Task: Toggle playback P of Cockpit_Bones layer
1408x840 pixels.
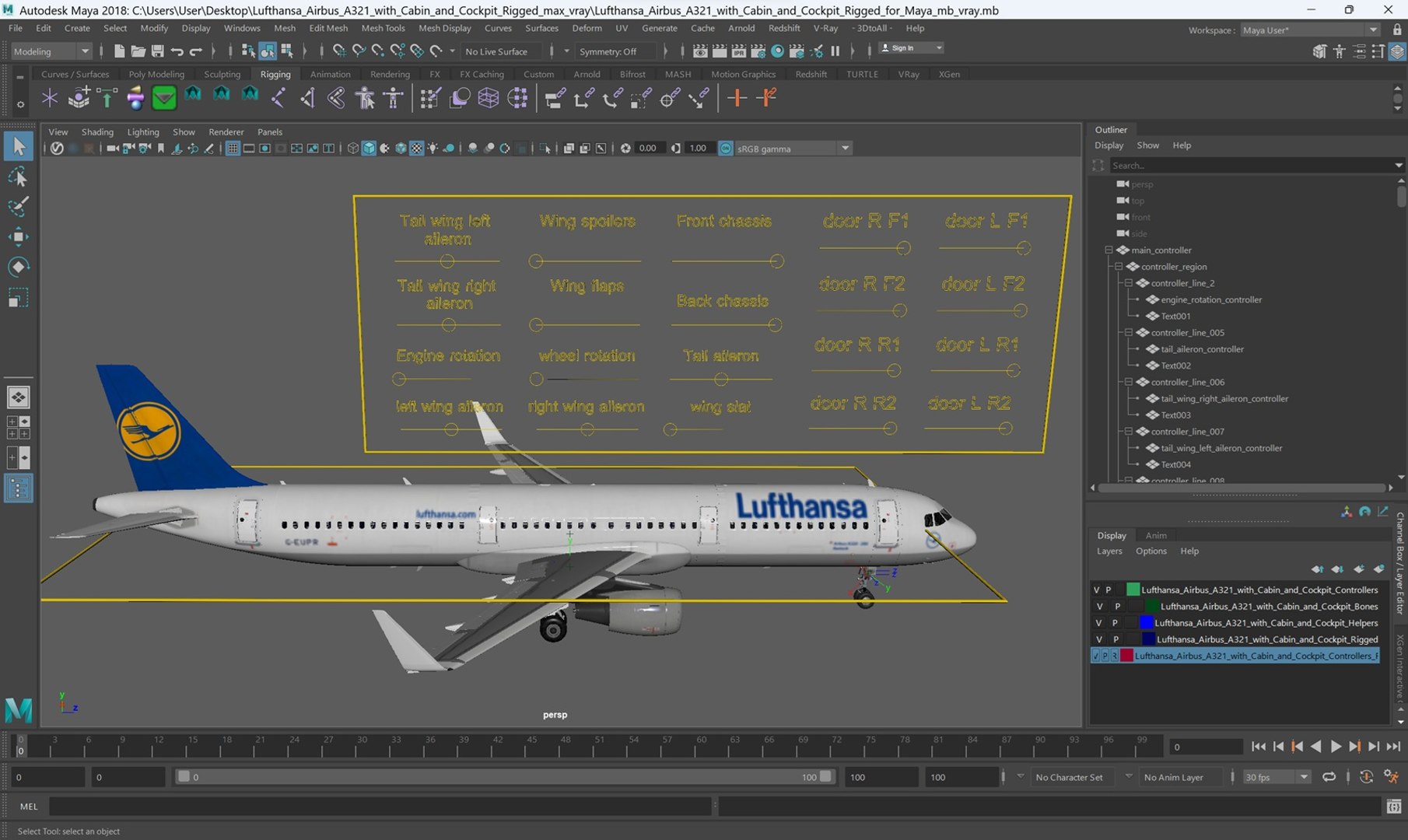Action: (x=1118, y=607)
